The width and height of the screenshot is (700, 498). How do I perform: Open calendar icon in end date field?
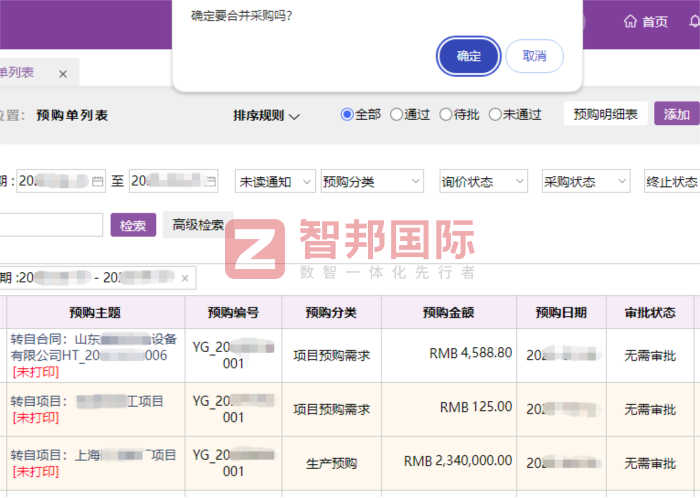click(210, 181)
